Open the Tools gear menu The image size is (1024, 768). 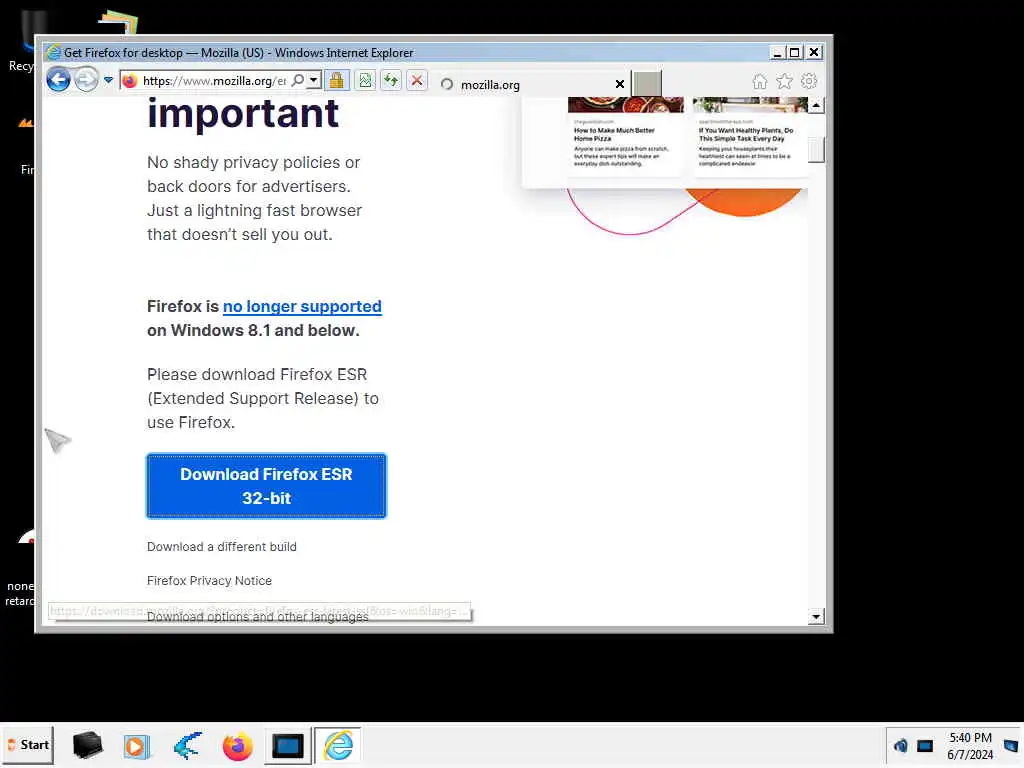(809, 81)
